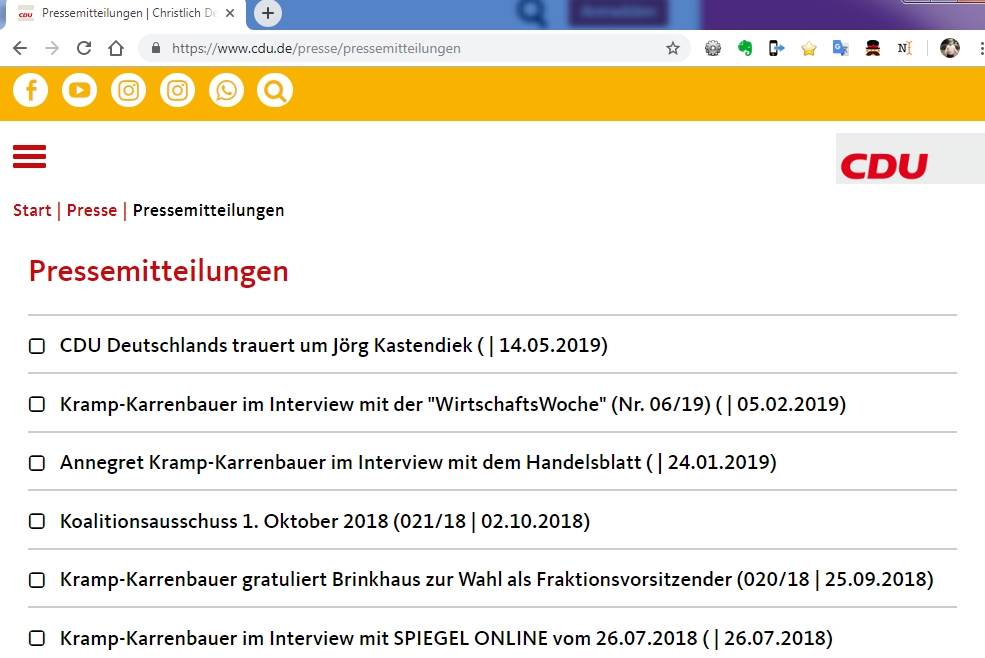This screenshot has height=658, width=985.
Task: Click the site search magnifier icon
Action: 275,90
